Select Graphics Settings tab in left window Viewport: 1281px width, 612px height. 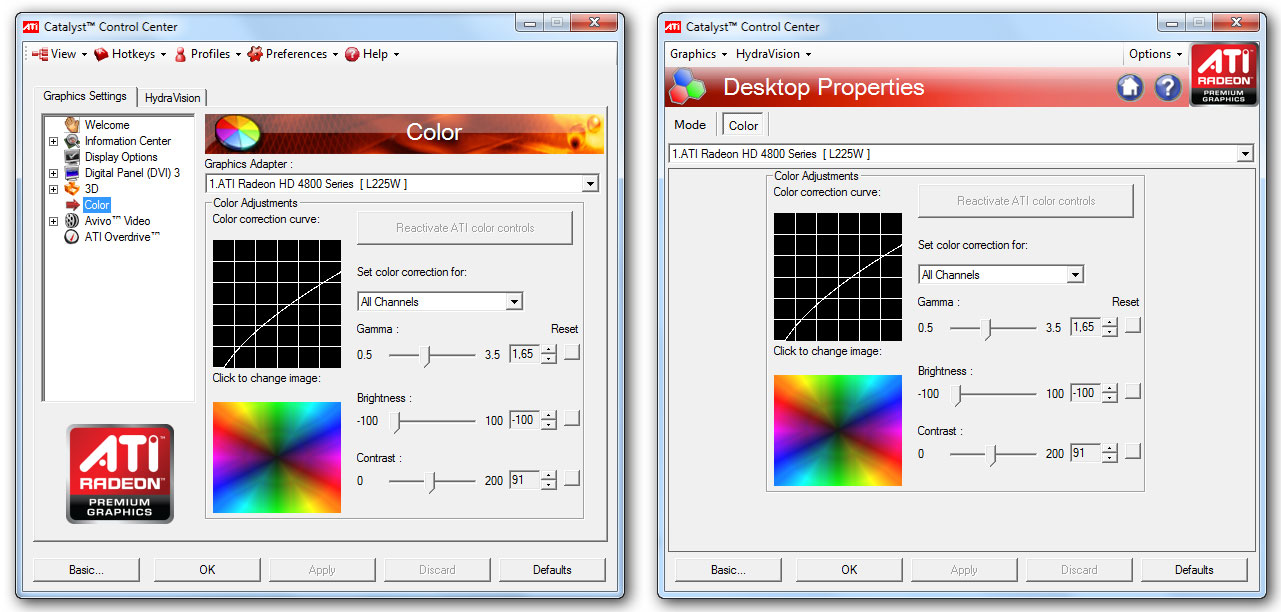click(85, 96)
